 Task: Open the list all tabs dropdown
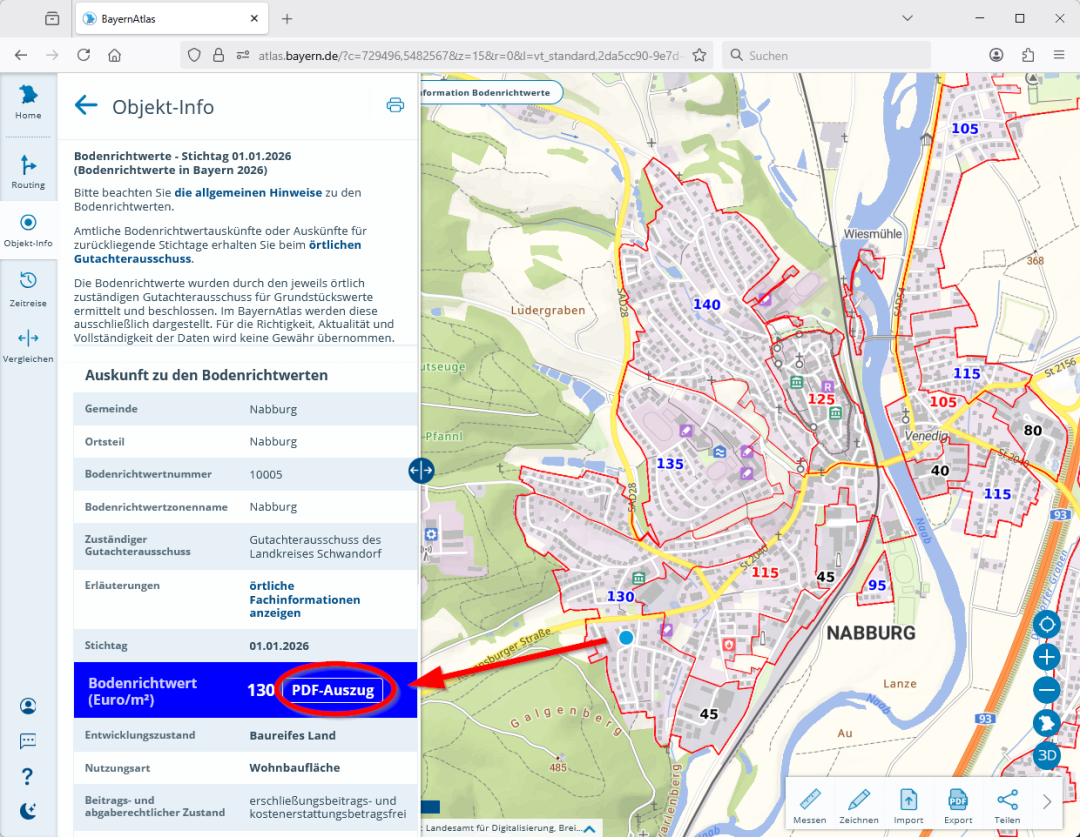pyautogui.click(x=907, y=19)
